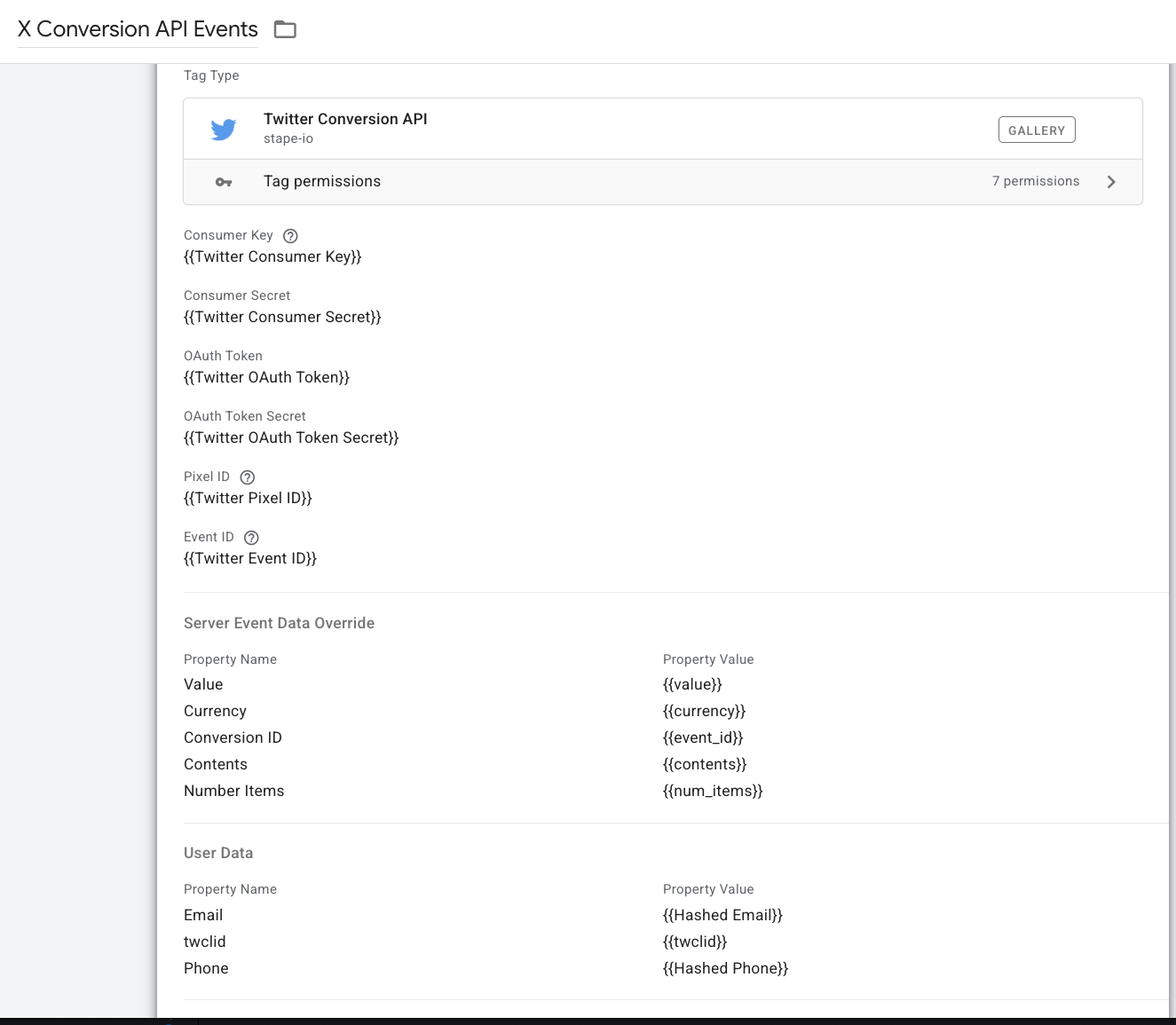This screenshot has width=1176, height=1025.
Task: Click the folder icon beside the tag name
Action: (285, 29)
